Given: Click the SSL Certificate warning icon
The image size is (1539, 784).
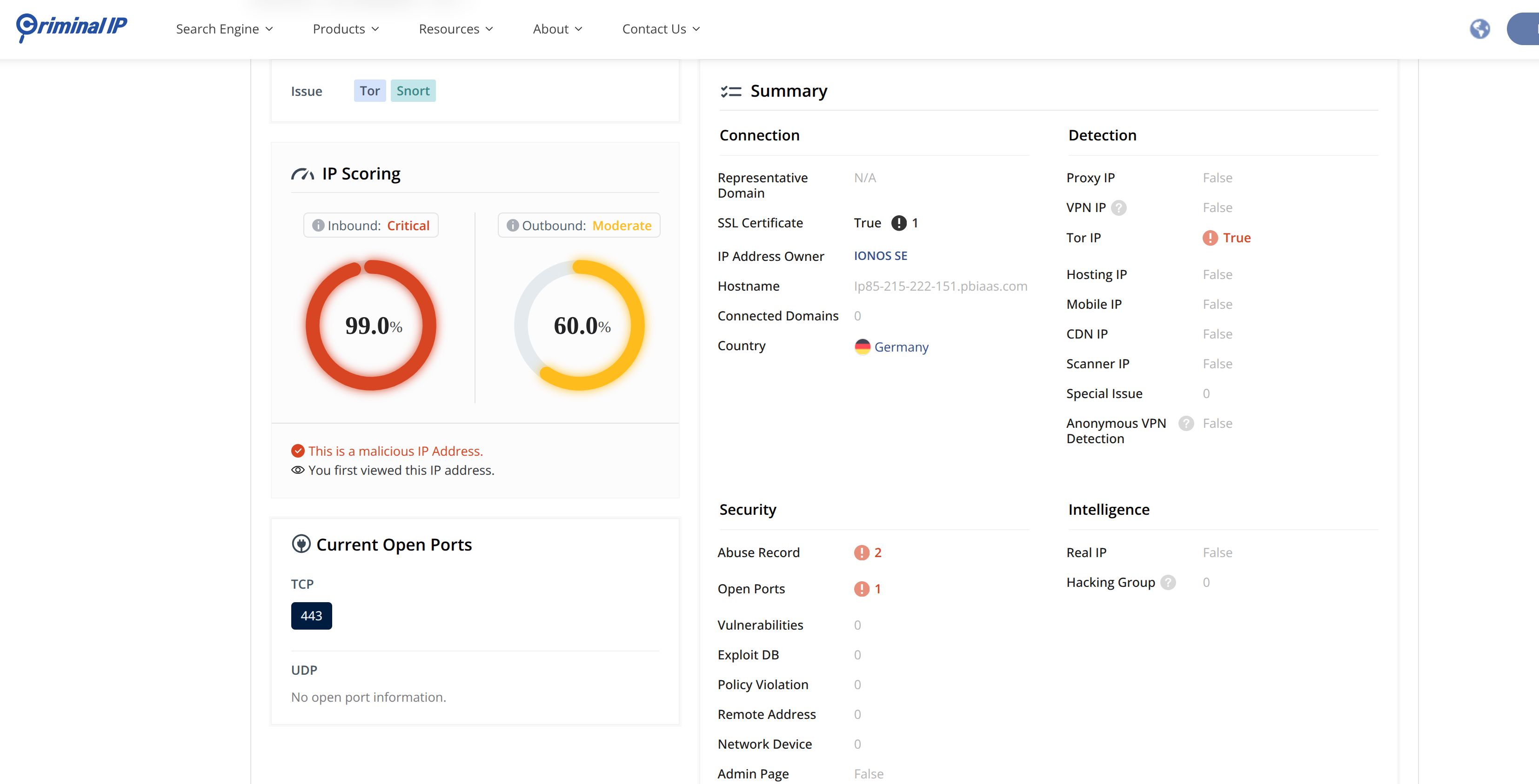Looking at the screenshot, I should click(898, 223).
